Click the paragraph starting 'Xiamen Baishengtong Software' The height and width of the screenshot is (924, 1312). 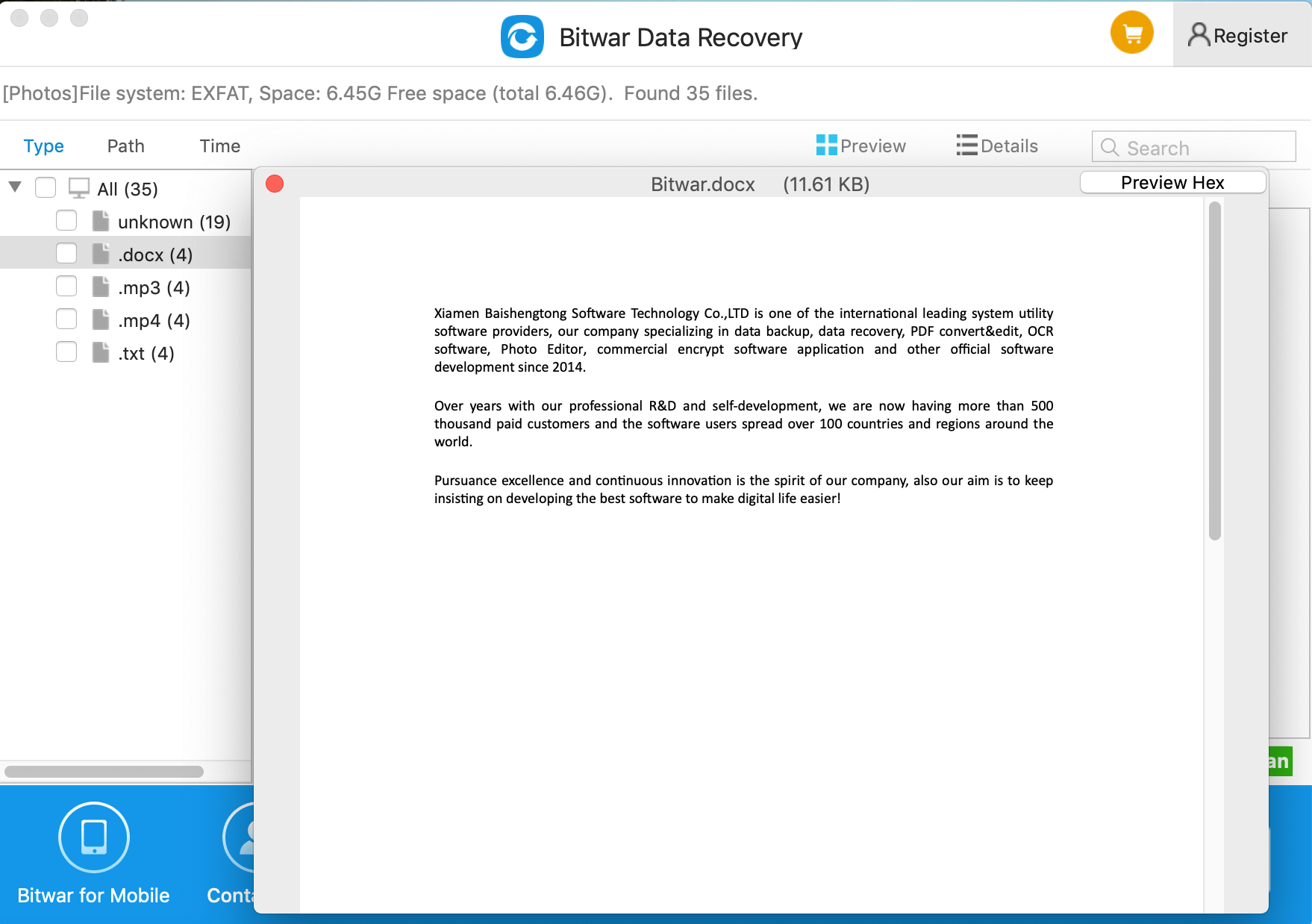pyautogui.click(x=744, y=340)
